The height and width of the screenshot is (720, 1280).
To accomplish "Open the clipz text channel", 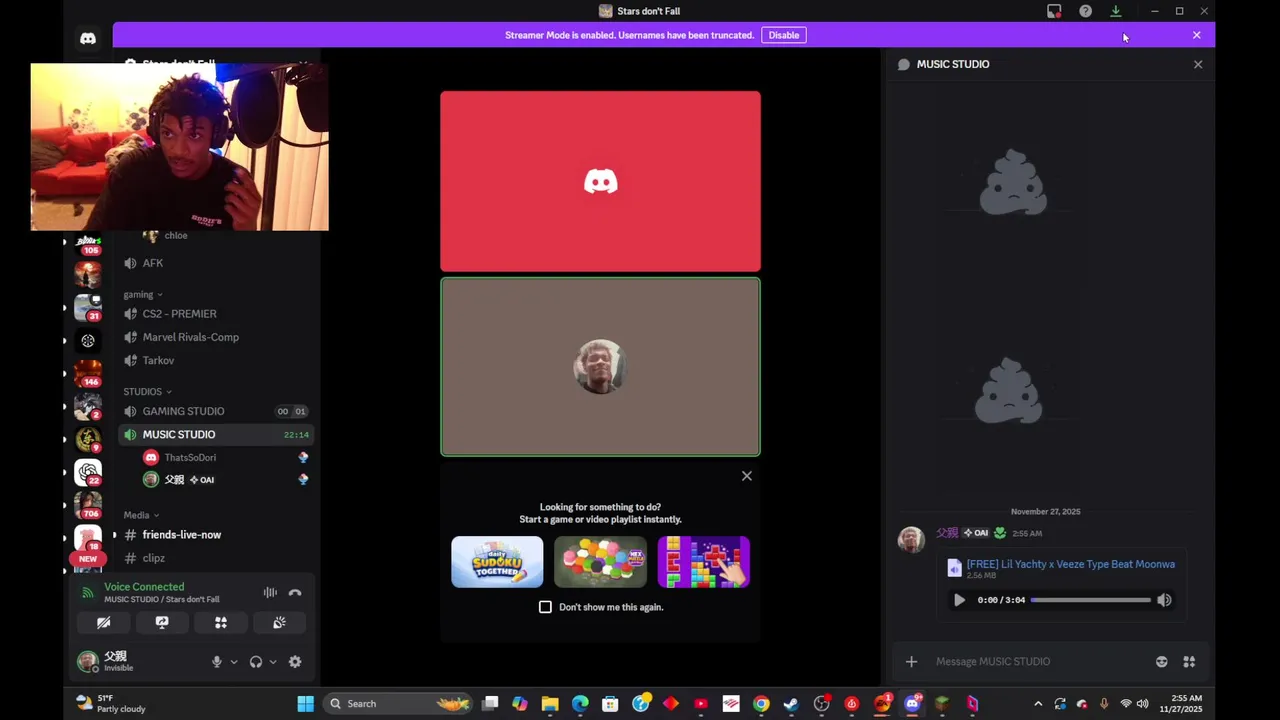I will tap(216, 558).
